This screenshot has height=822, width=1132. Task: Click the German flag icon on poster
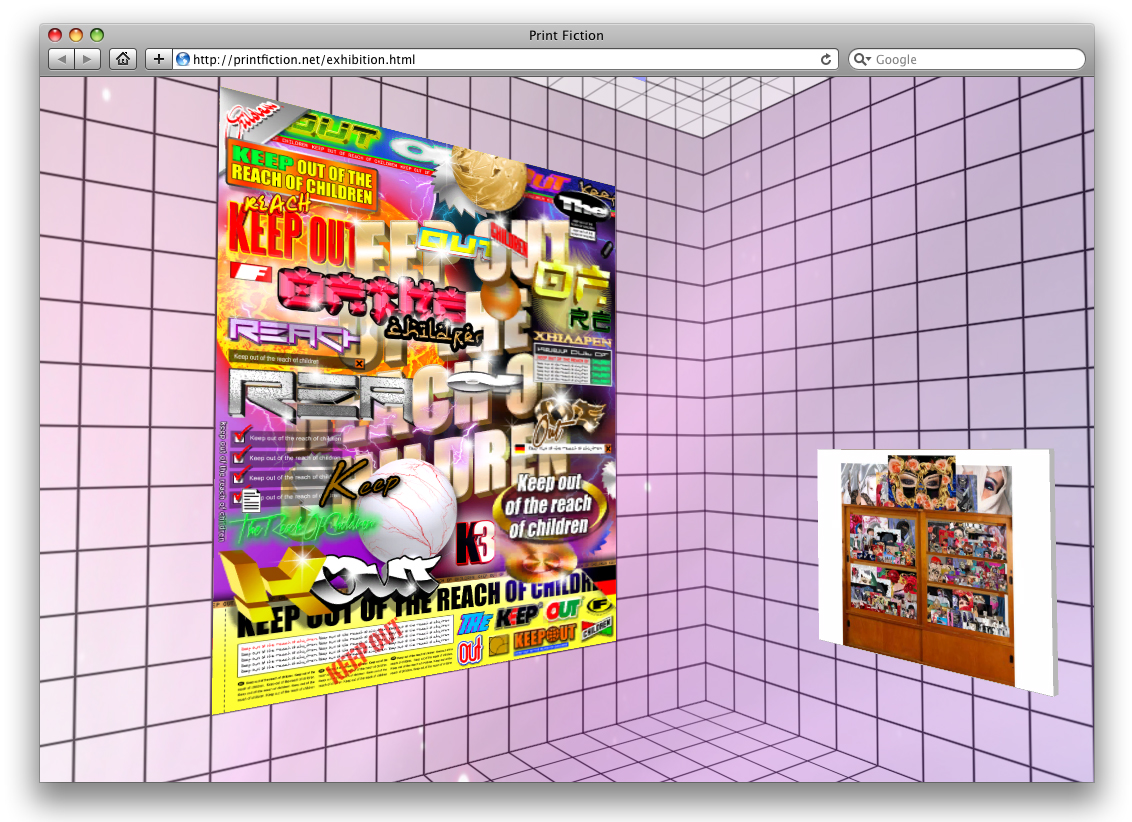pos(519,448)
